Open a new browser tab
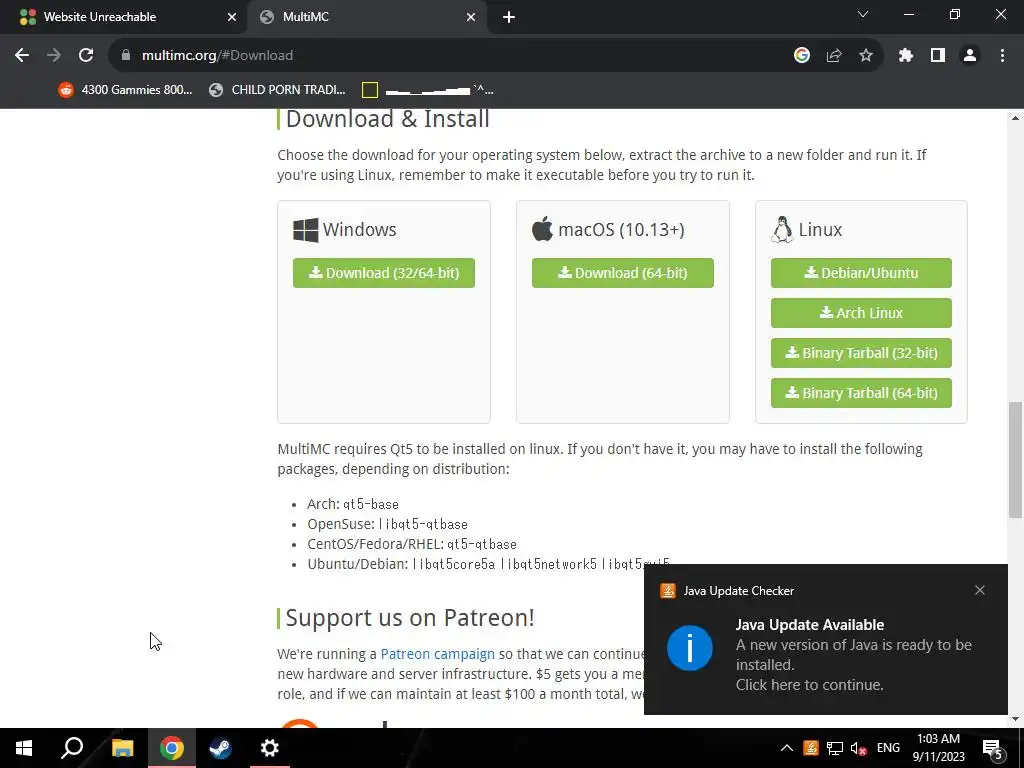1024x768 pixels. click(x=509, y=18)
